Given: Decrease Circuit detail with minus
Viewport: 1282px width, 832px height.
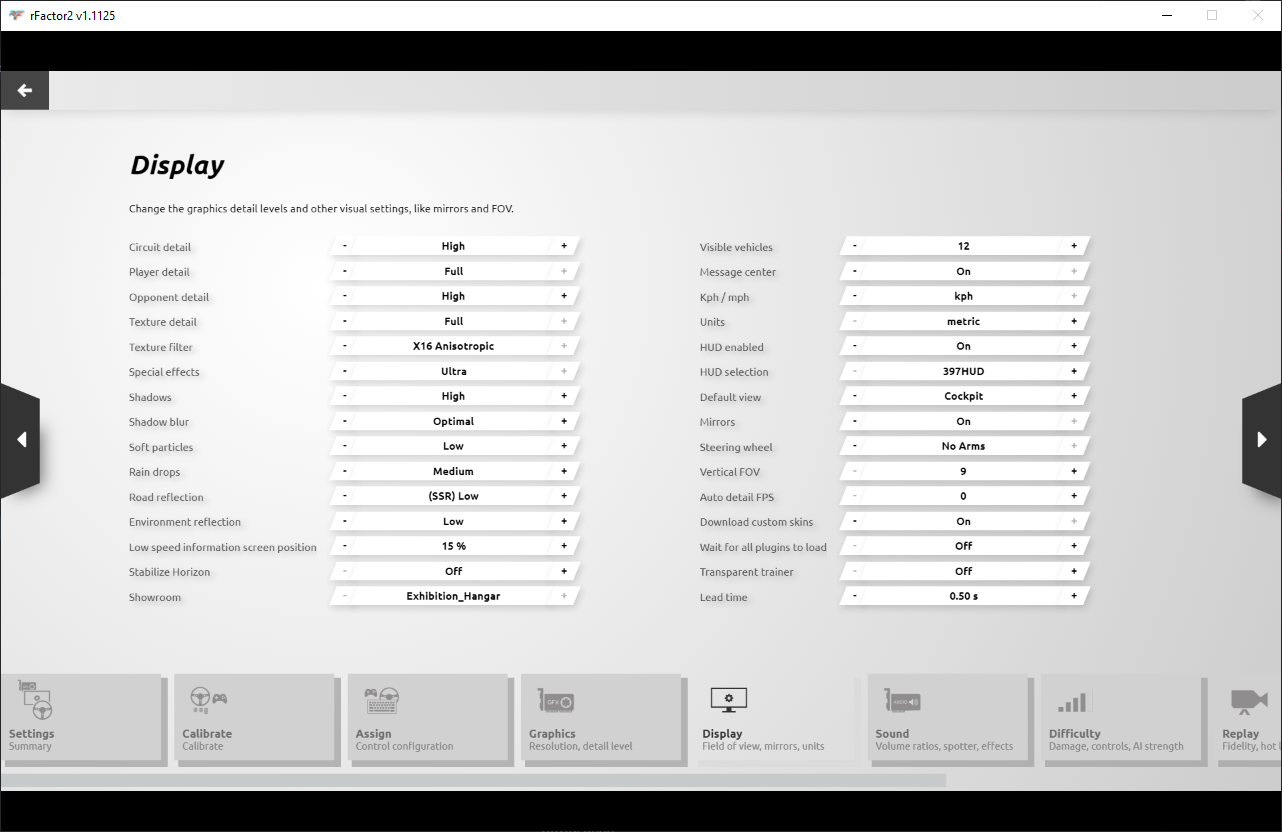Looking at the screenshot, I should coord(345,246).
